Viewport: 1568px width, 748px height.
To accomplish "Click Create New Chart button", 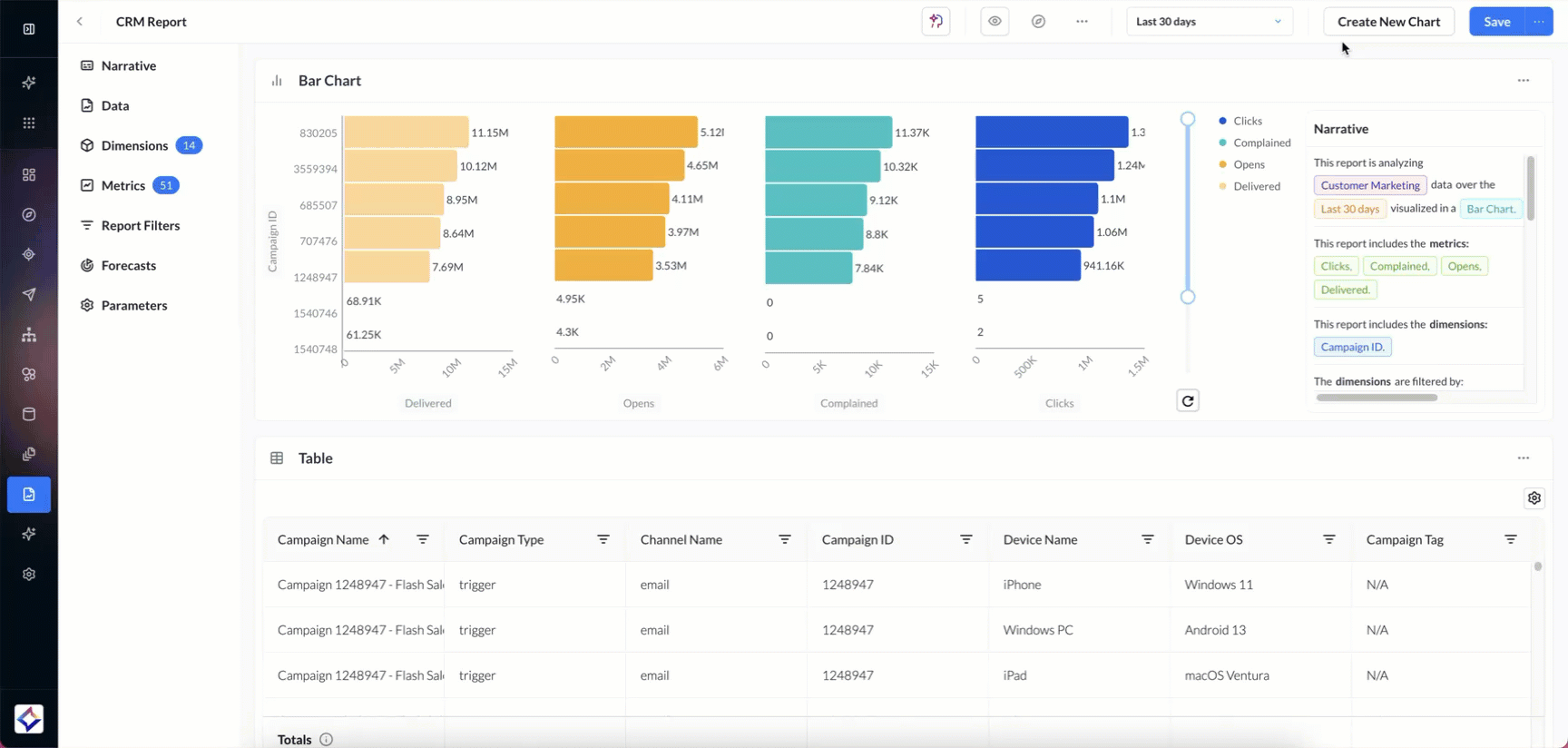I will 1387,22.
